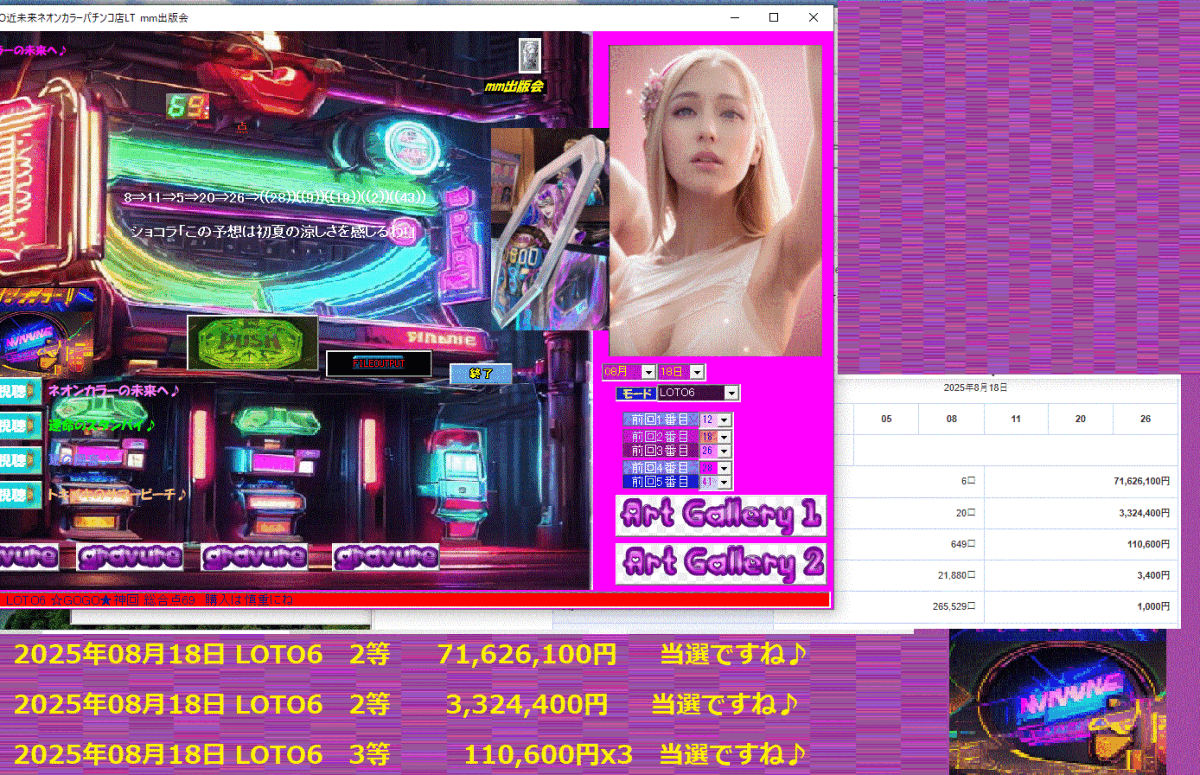
Task: Click 視聴 button beside トキメキのサマービーチ♪
Action: click(20, 494)
